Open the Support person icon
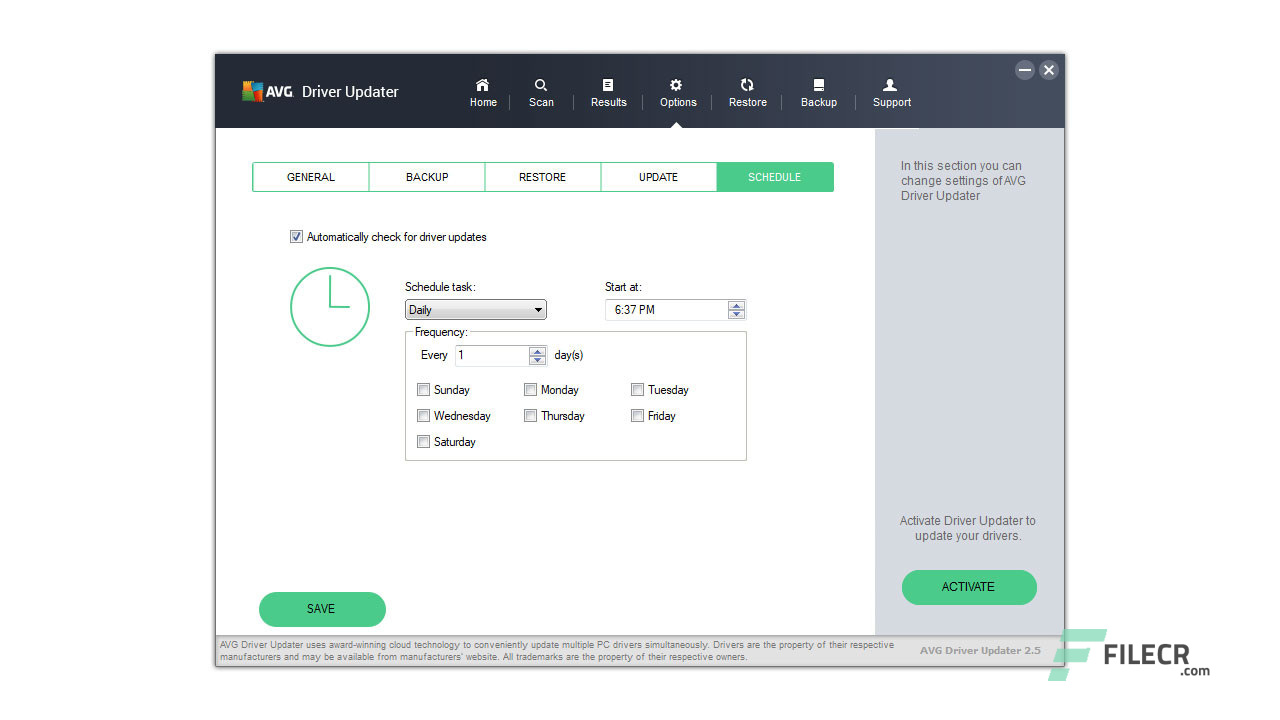1280x720 pixels. click(x=891, y=85)
